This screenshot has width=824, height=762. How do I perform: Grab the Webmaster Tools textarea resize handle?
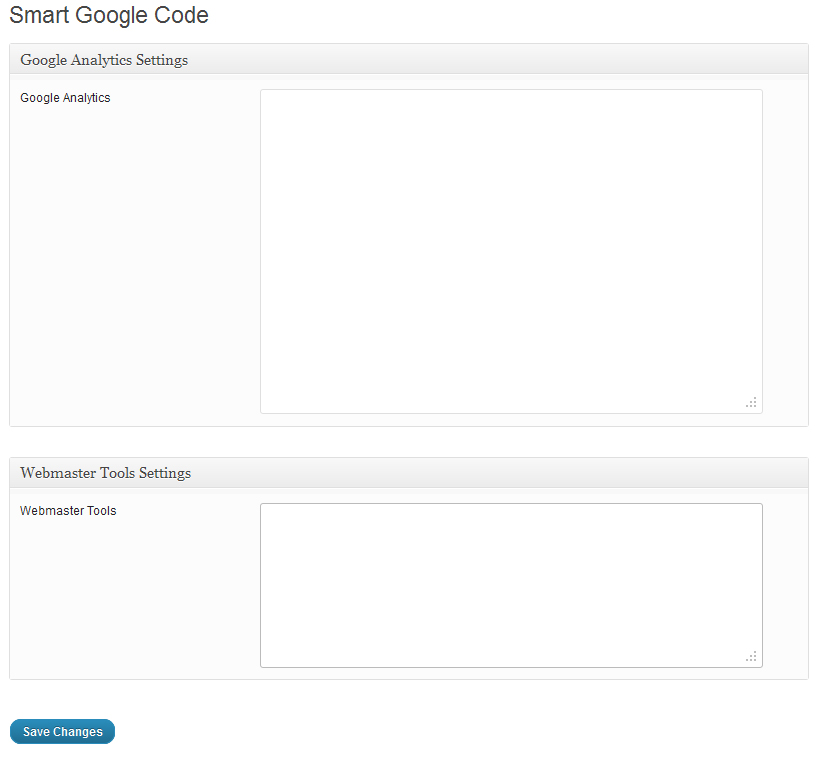[751, 656]
